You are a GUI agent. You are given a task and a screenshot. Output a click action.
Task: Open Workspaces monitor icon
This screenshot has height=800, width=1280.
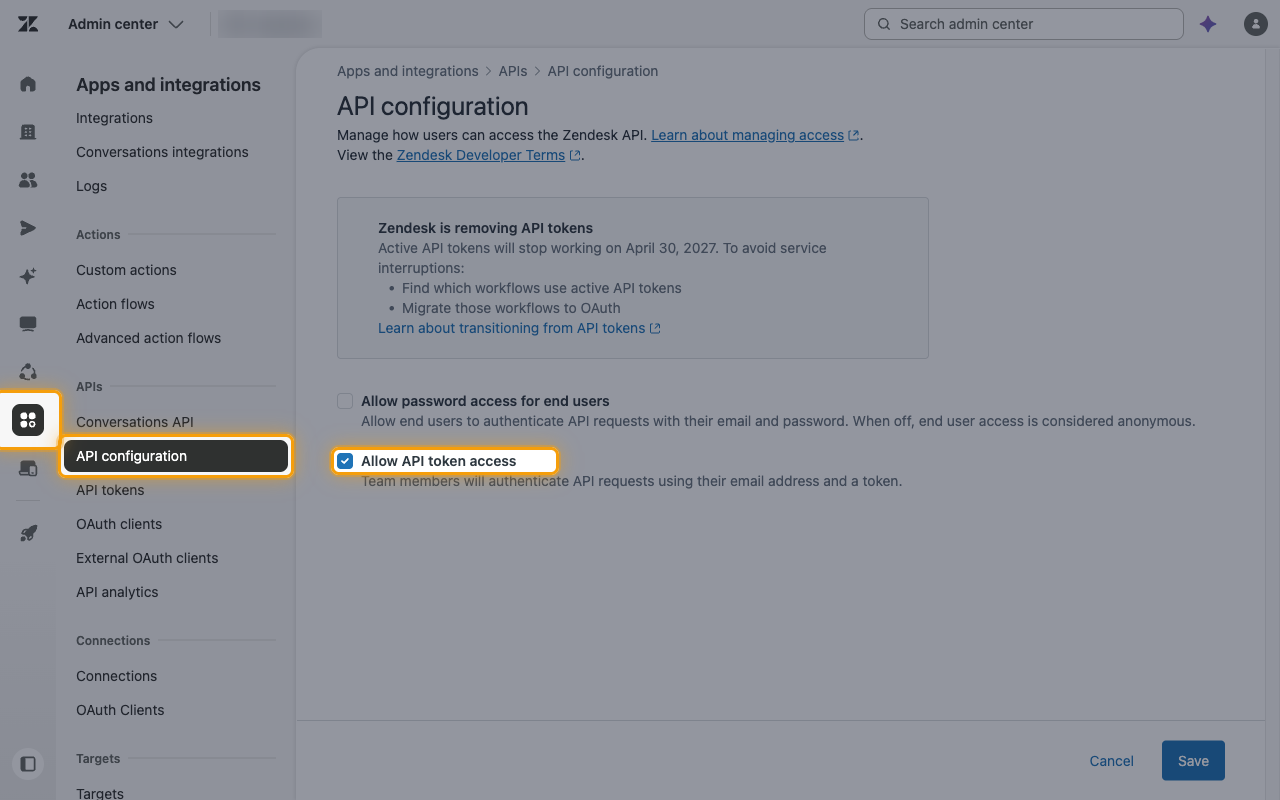coord(28,324)
